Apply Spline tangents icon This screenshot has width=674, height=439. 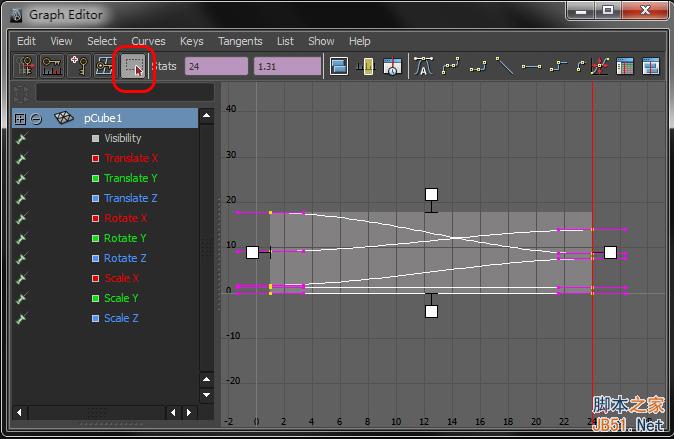pos(450,66)
